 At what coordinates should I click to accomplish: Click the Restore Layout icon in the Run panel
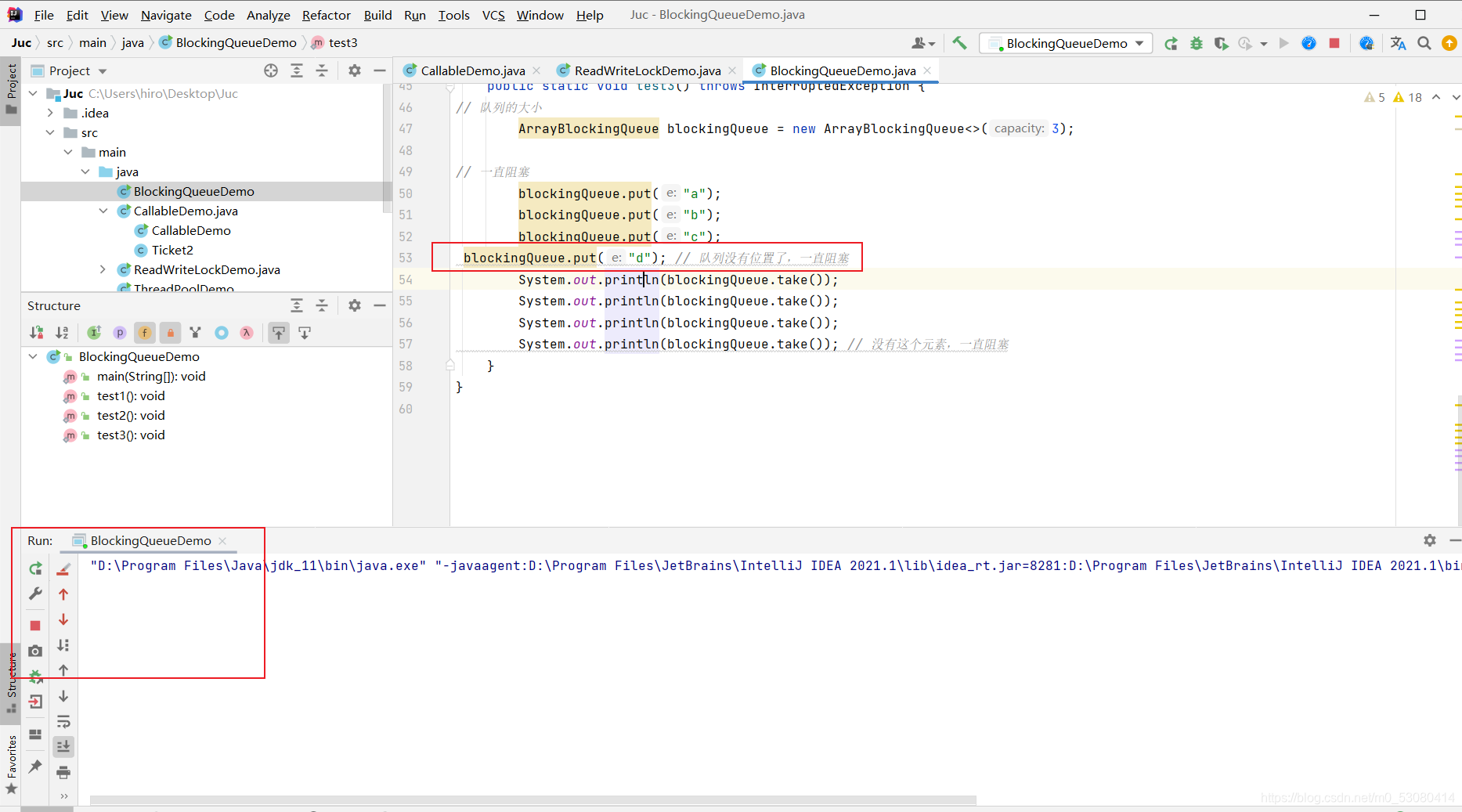(x=35, y=734)
